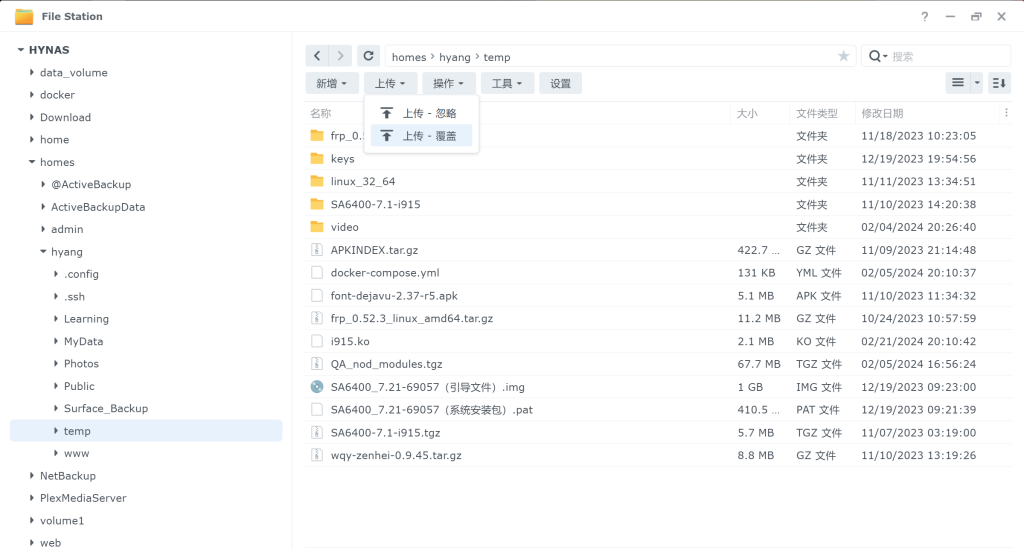Bookmark path with the star icon
Image resolution: width=1024 pixels, height=550 pixels.
point(843,56)
